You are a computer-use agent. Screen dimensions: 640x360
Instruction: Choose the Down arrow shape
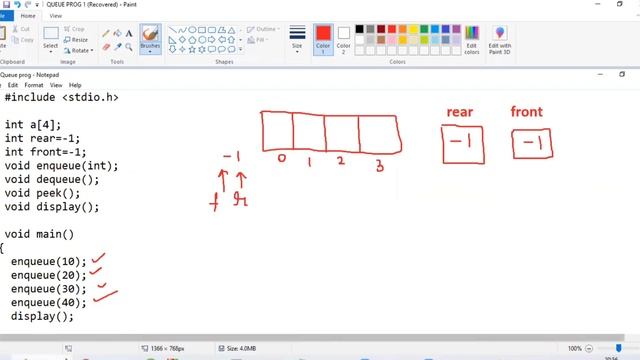[173, 49]
